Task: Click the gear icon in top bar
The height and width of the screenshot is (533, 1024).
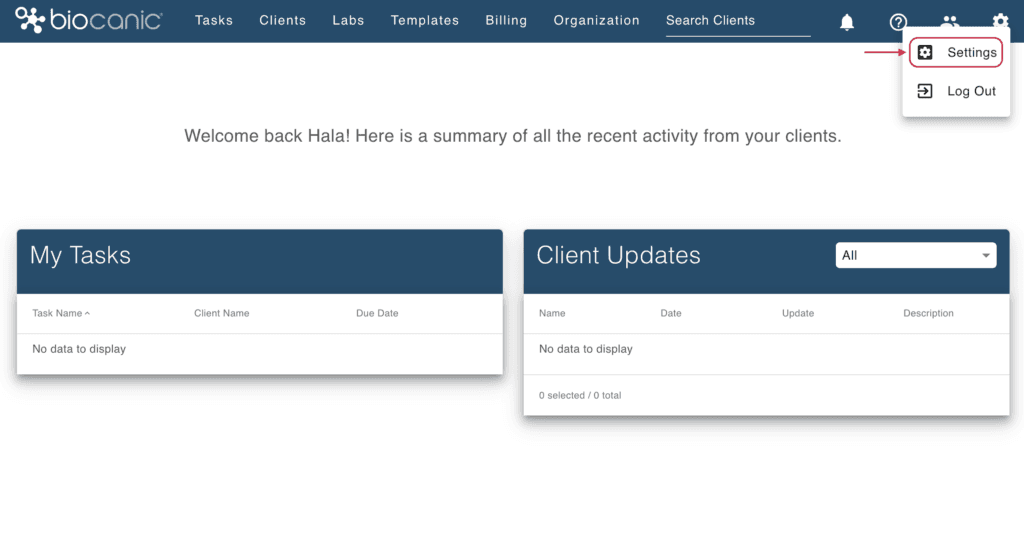Action: [1000, 21]
